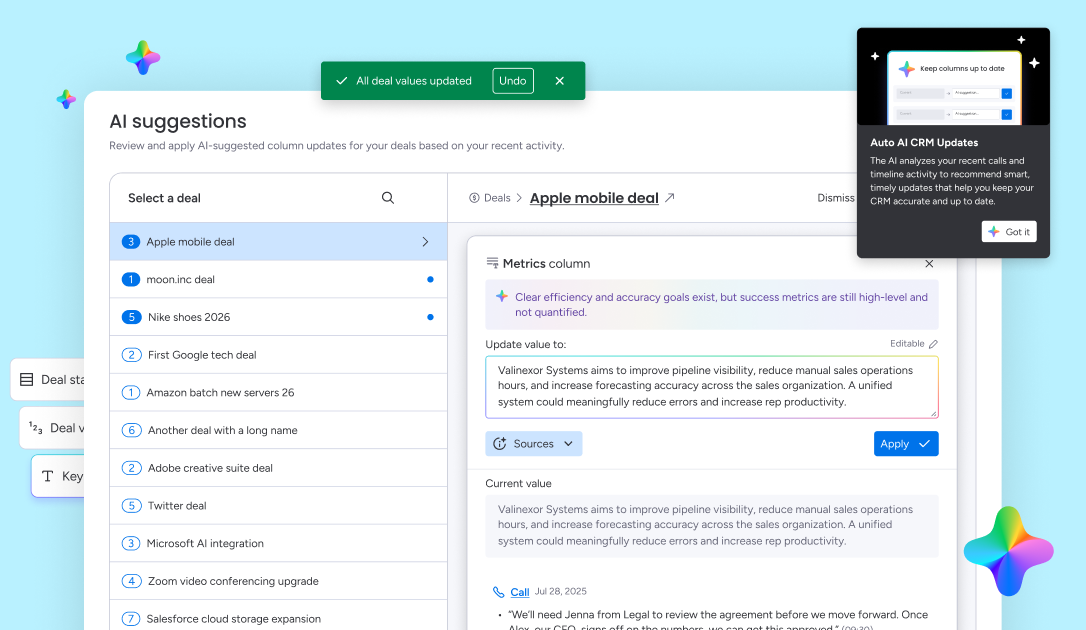Open Apple mobile deal in new view arrow

(670, 197)
